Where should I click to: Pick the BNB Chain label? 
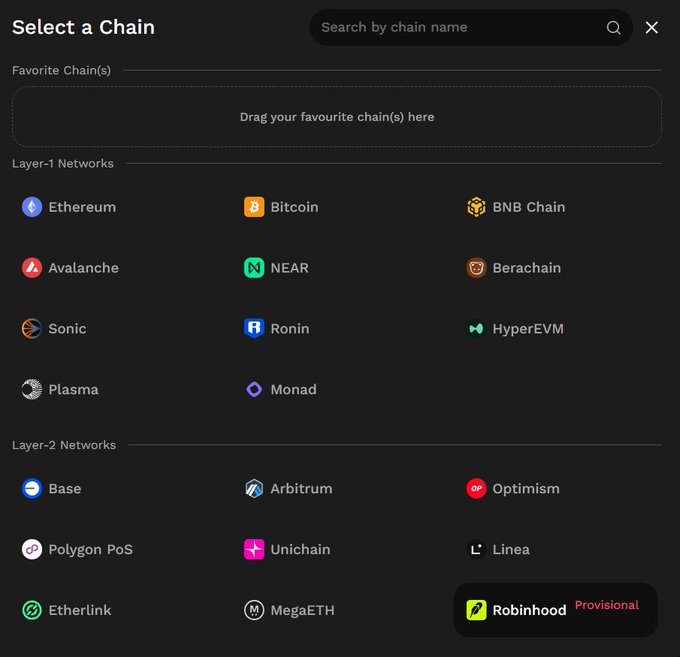pos(529,207)
